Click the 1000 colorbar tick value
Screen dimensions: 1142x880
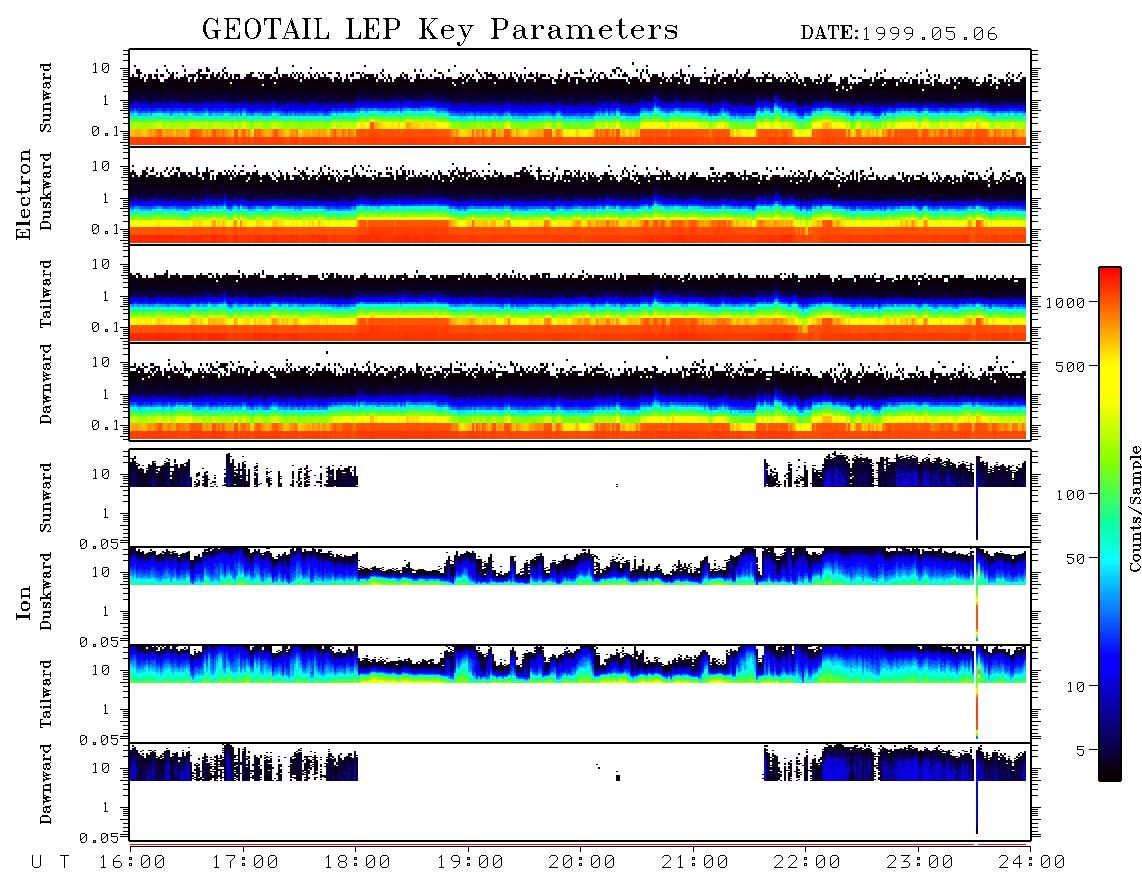click(1066, 303)
